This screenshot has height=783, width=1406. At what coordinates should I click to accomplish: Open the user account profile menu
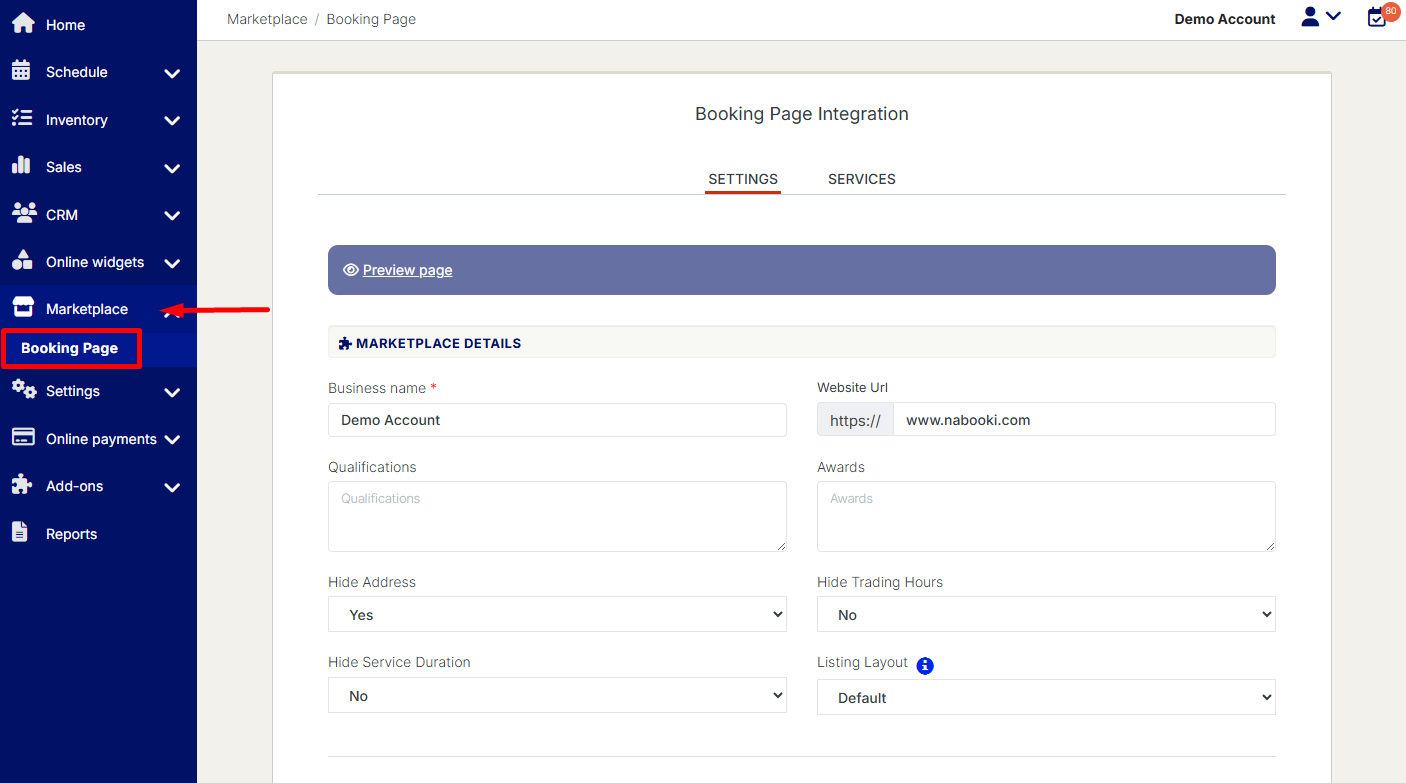point(1320,18)
